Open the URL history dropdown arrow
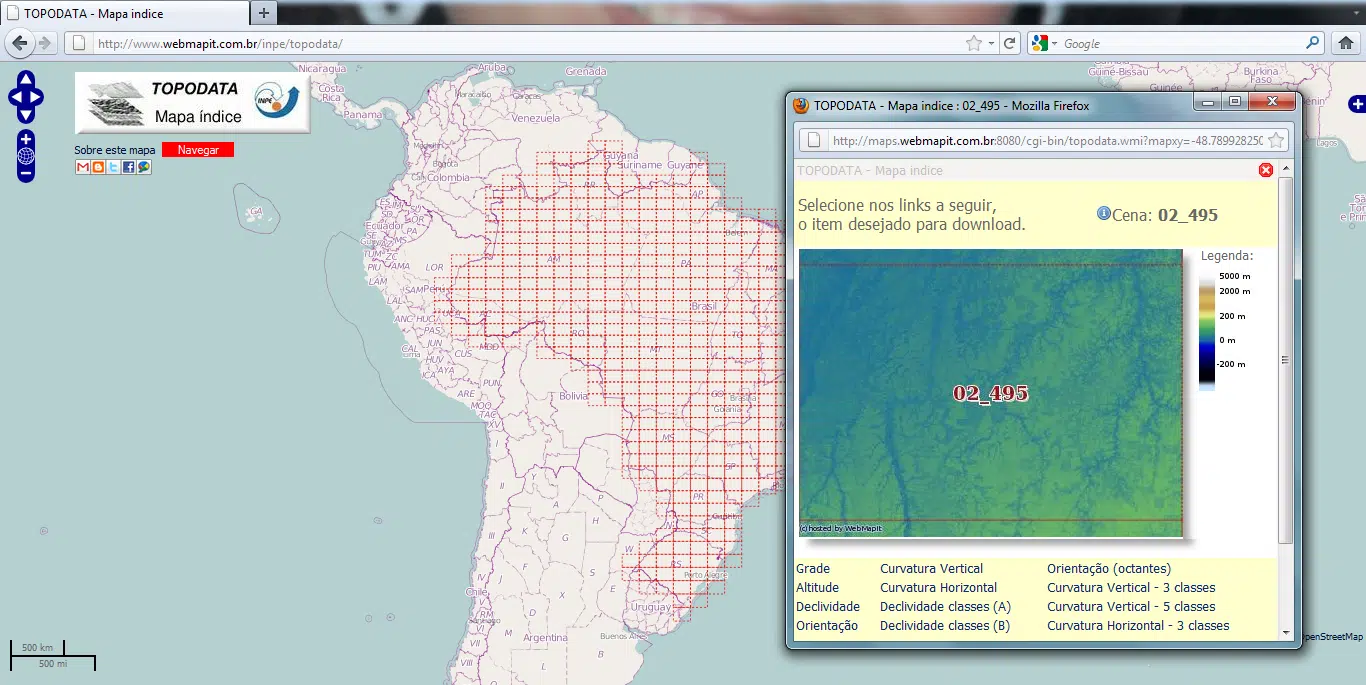This screenshot has height=685, width=1366. (991, 44)
